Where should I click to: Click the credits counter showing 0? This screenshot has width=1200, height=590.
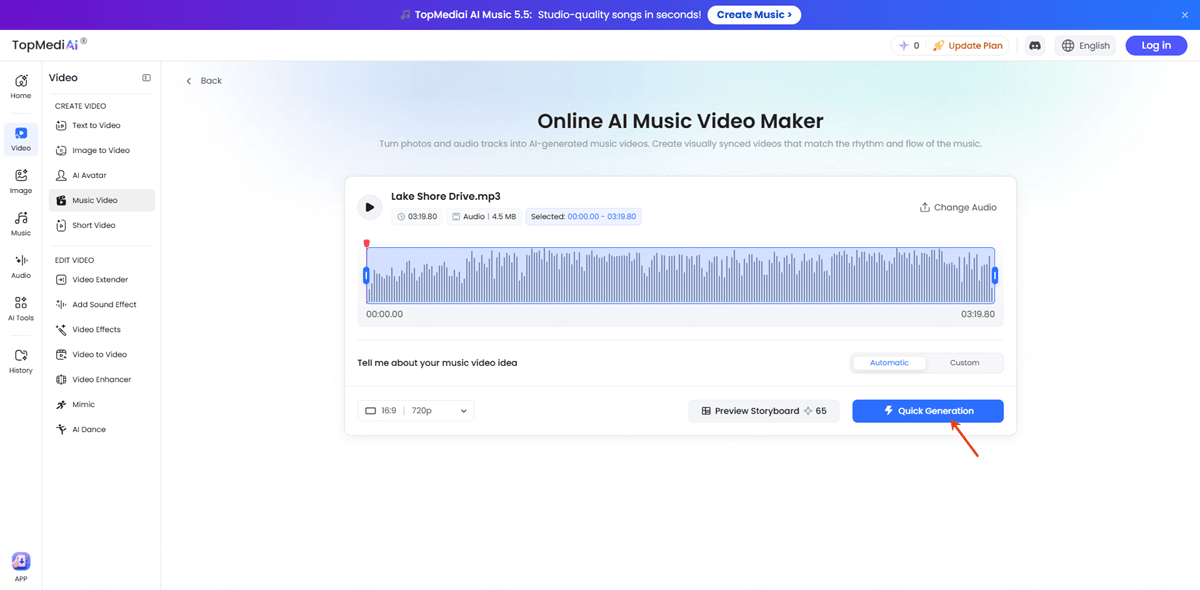909,45
